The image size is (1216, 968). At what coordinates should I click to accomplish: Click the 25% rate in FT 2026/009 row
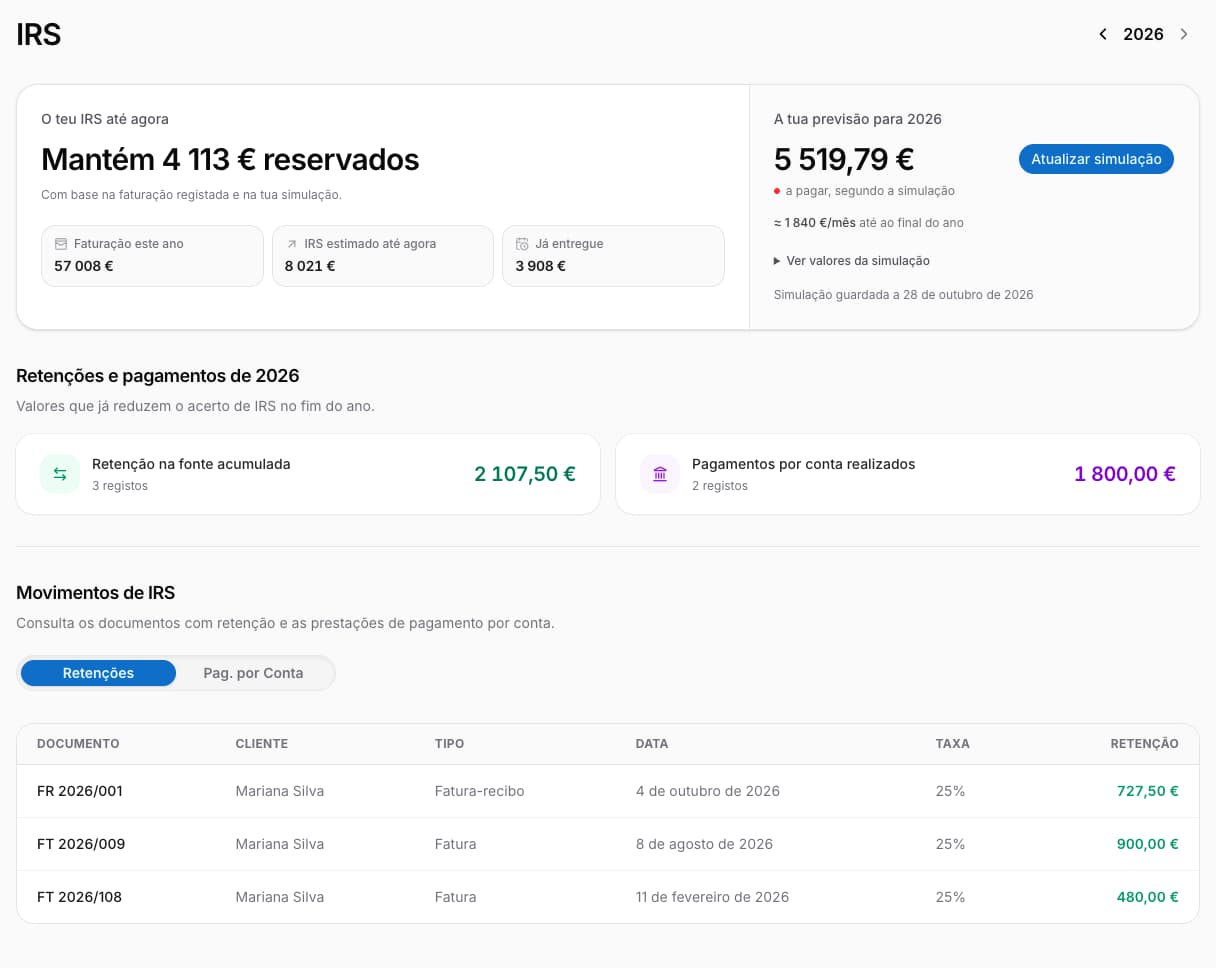[x=950, y=844]
